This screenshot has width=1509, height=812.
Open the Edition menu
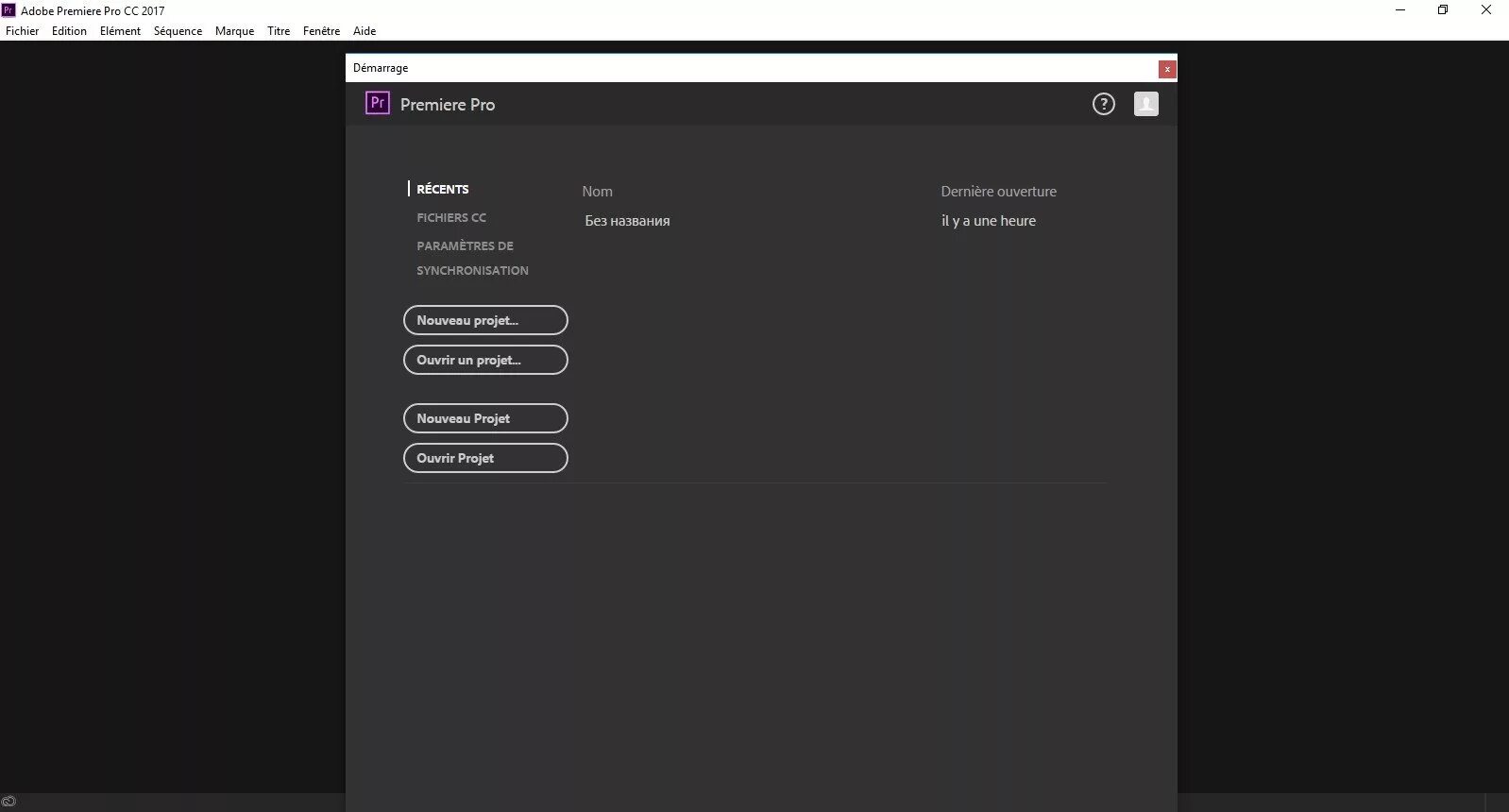pos(69,31)
